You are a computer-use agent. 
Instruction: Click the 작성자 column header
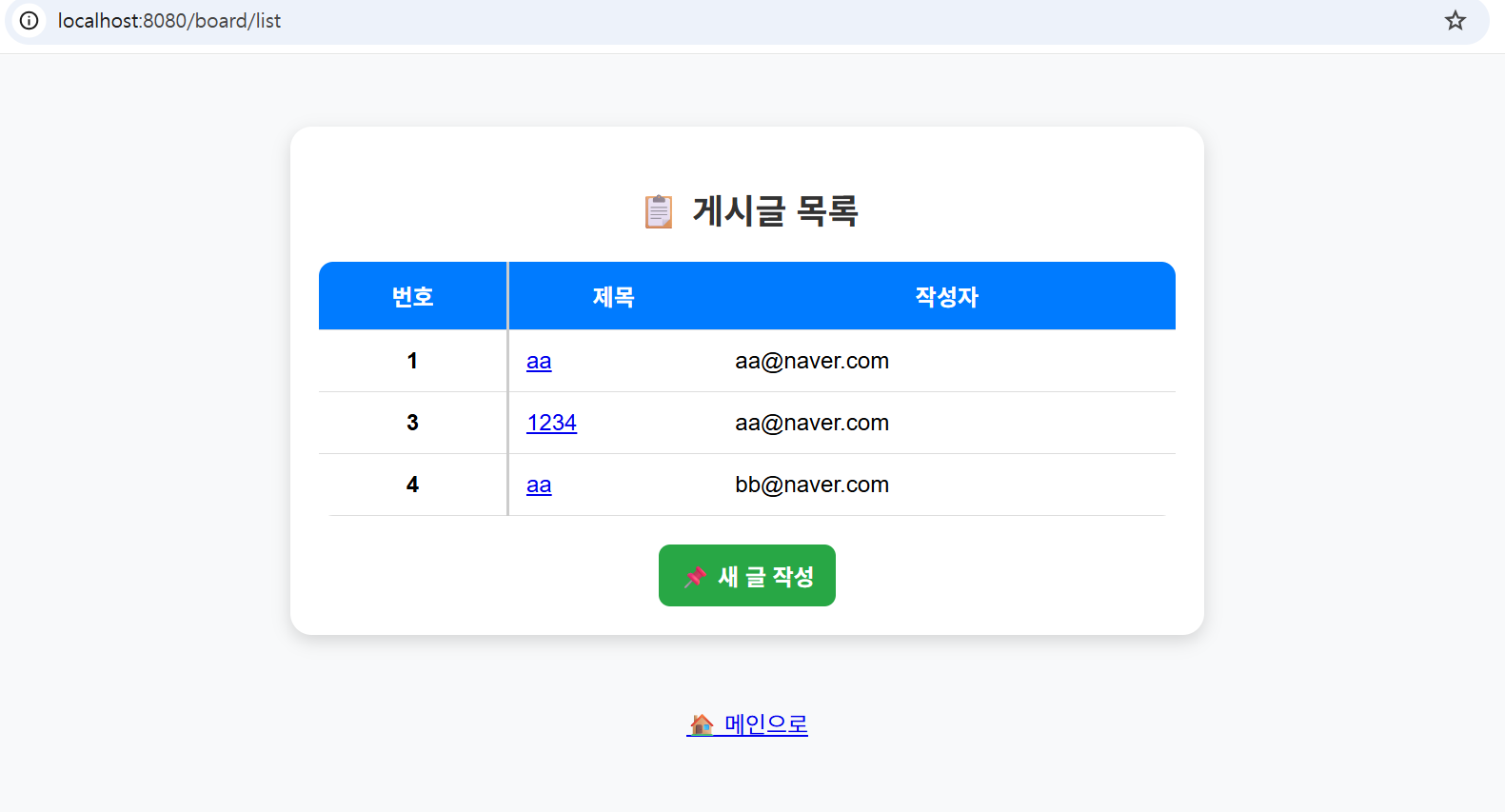point(946,296)
